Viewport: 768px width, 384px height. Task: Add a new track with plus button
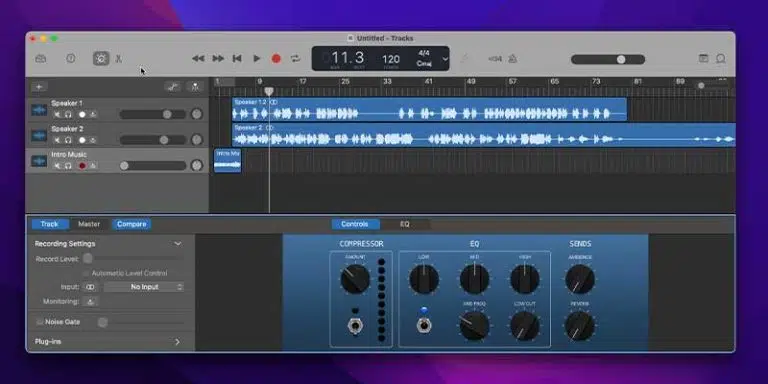pos(39,87)
